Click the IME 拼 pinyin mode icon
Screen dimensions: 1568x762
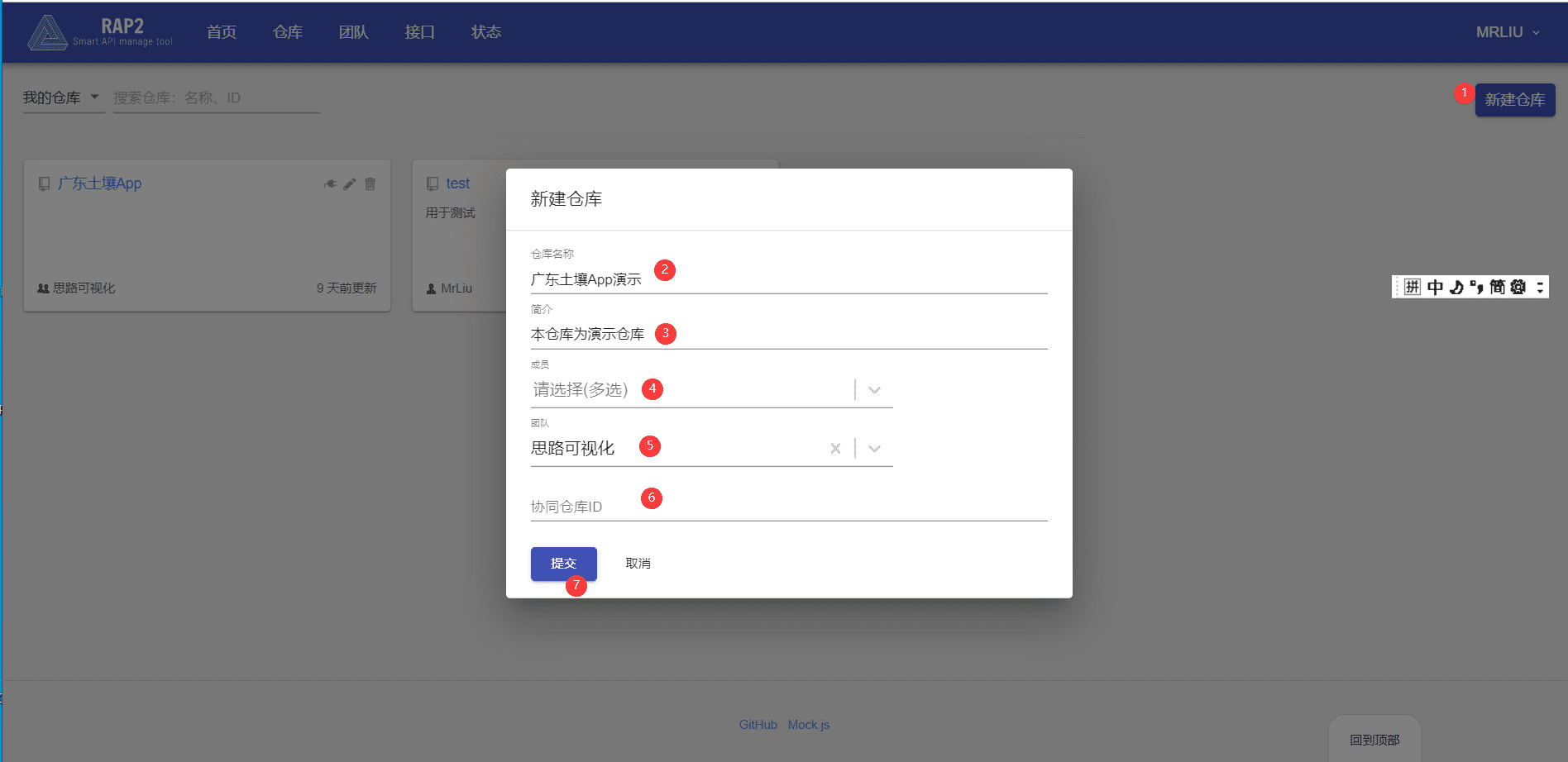tap(1413, 287)
